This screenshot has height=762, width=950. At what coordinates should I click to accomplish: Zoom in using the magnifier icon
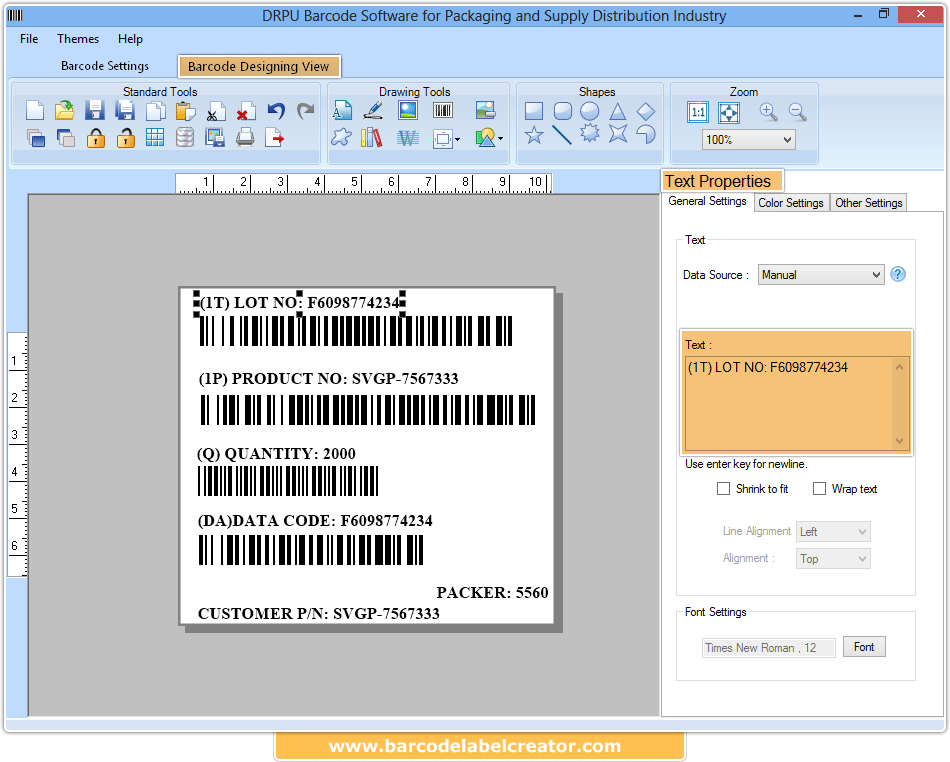[x=768, y=111]
